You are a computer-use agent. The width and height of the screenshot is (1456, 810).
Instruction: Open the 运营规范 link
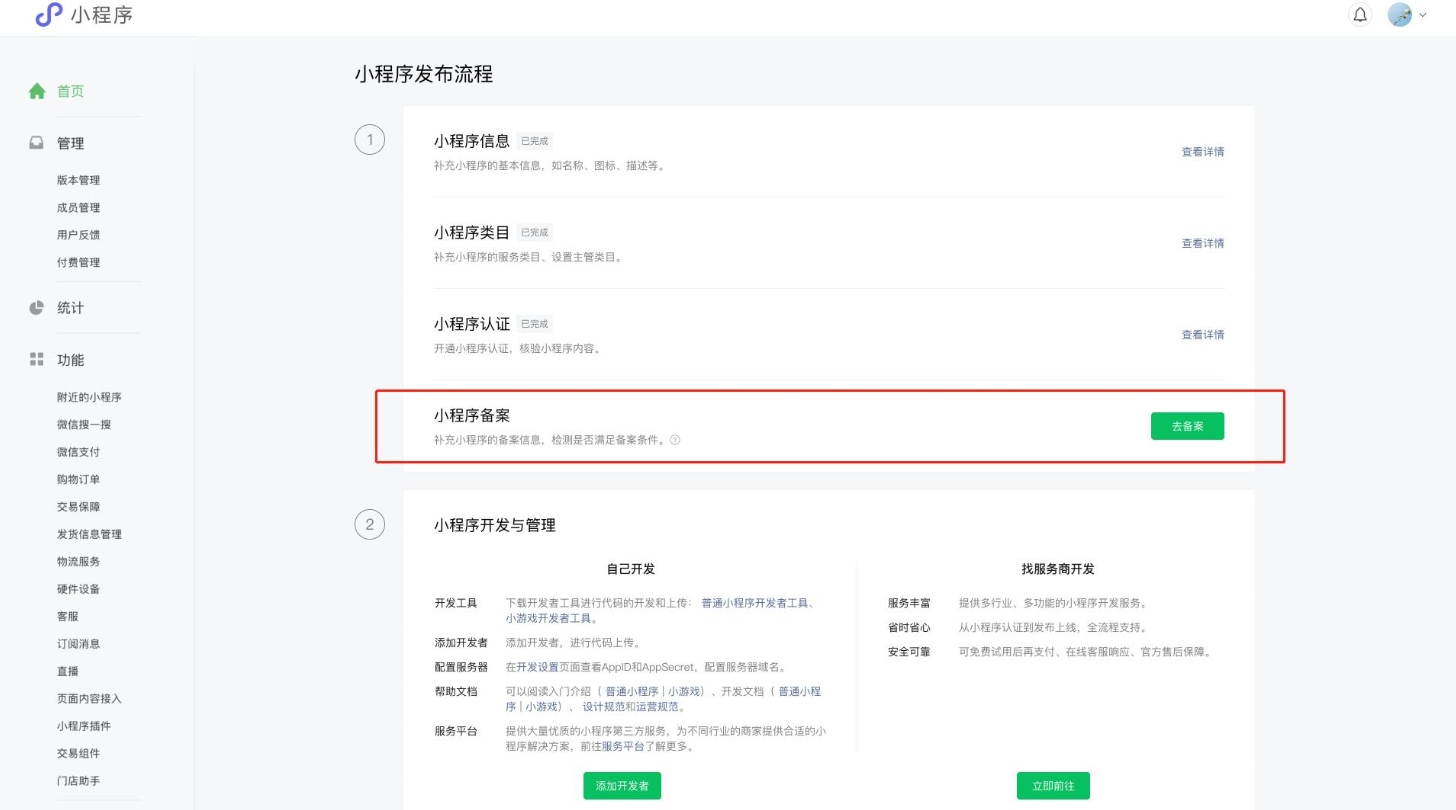[x=656, y=706]
